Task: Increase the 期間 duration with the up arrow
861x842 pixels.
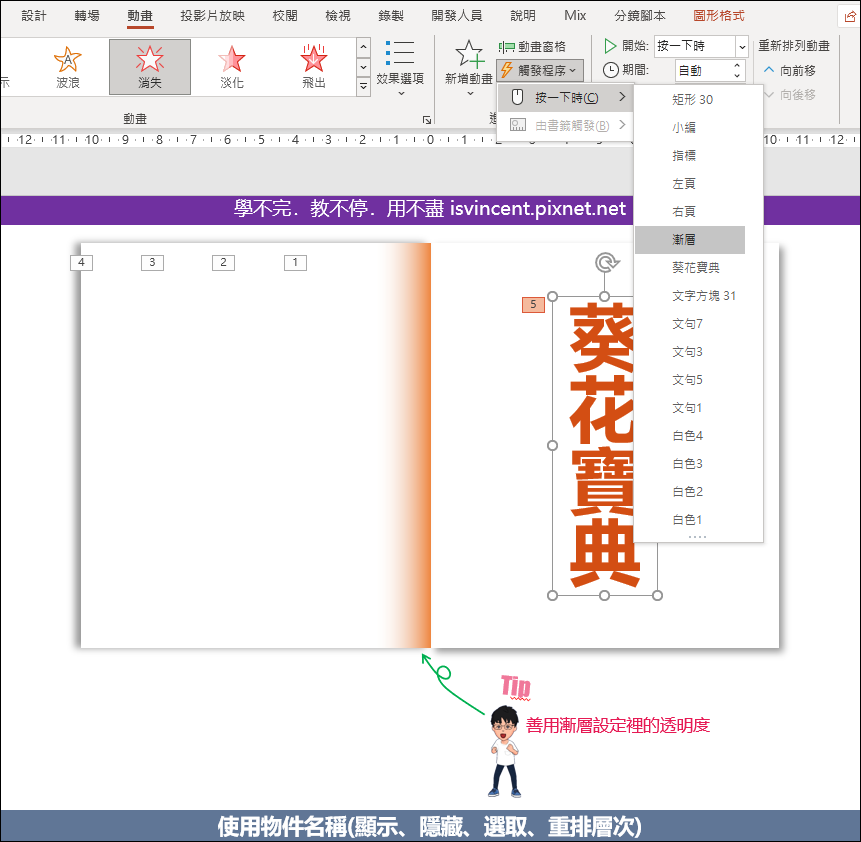Action: pyautogui.click(x=737, y=65)
